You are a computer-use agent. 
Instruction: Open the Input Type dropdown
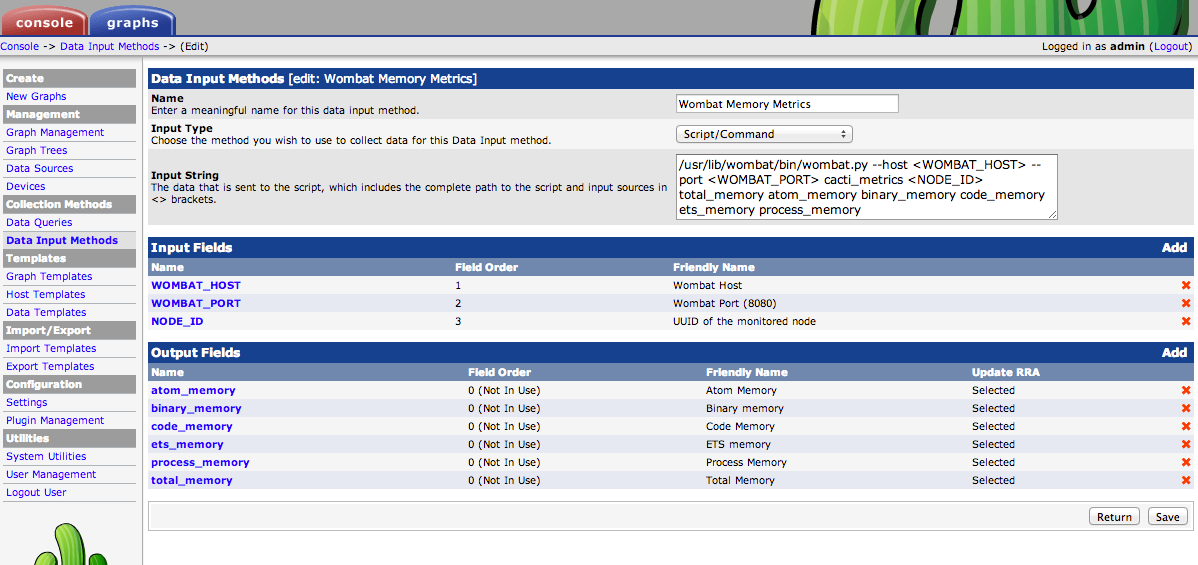pyautogui.click(x=764, y=134)
